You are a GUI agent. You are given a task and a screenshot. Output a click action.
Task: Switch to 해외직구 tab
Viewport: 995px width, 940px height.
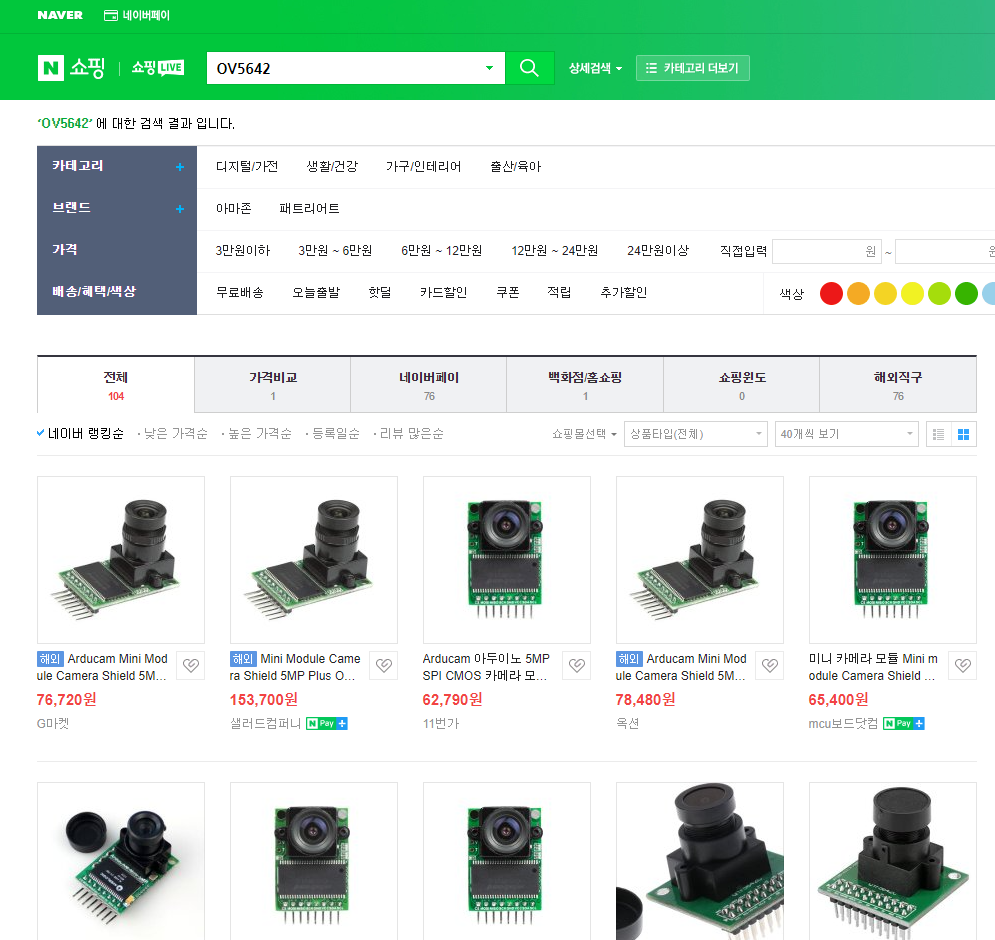pyautogui.click(x=898, y=385)
